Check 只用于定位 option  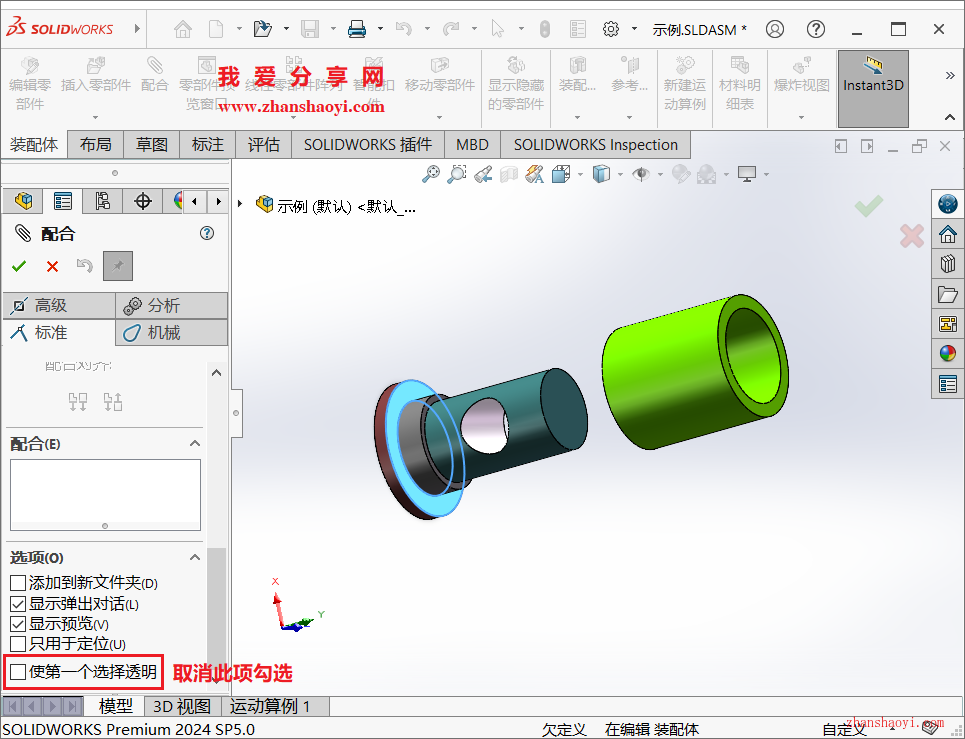[18, 644]
